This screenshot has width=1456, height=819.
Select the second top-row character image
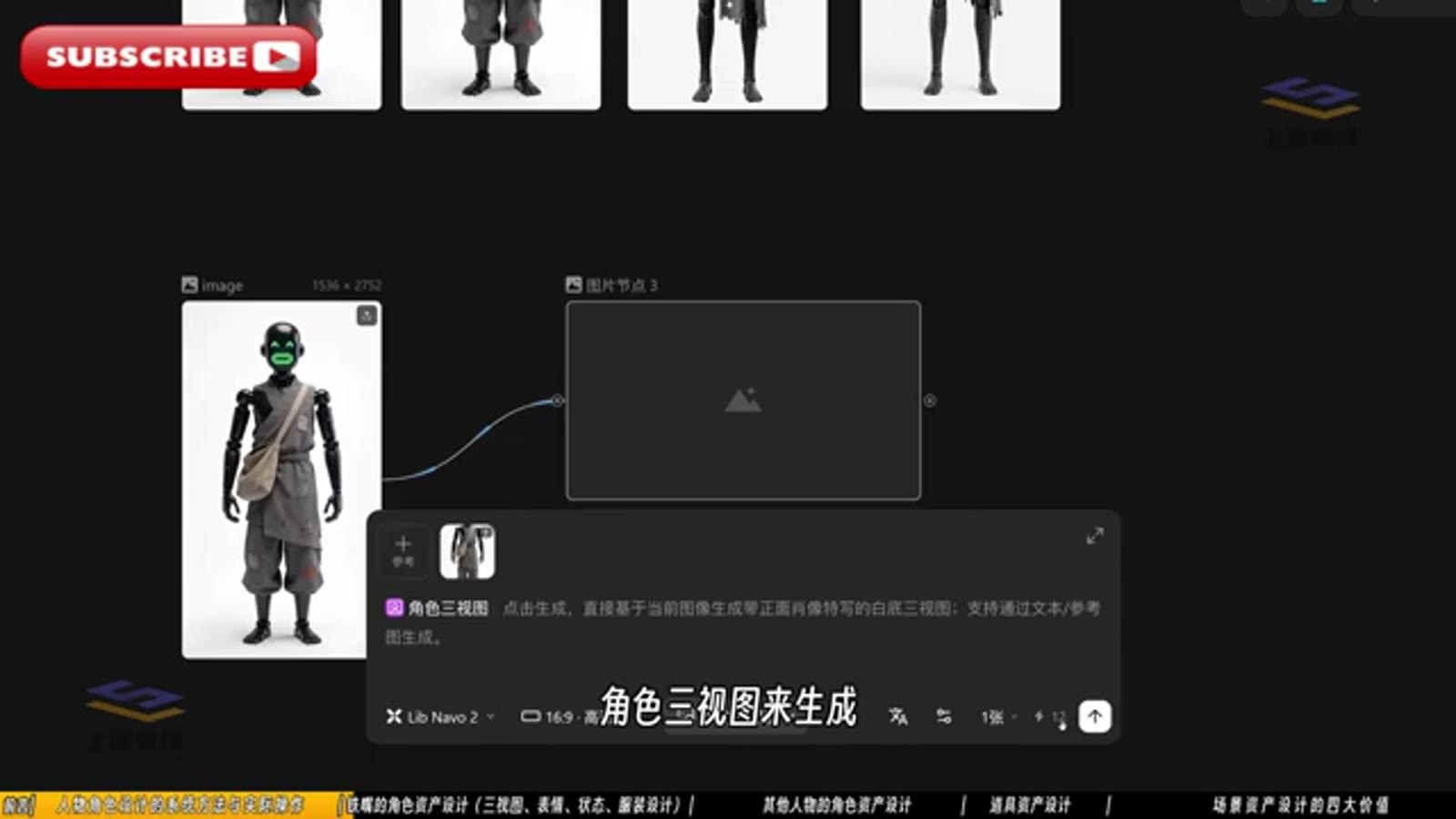click(x=500, y=55)
